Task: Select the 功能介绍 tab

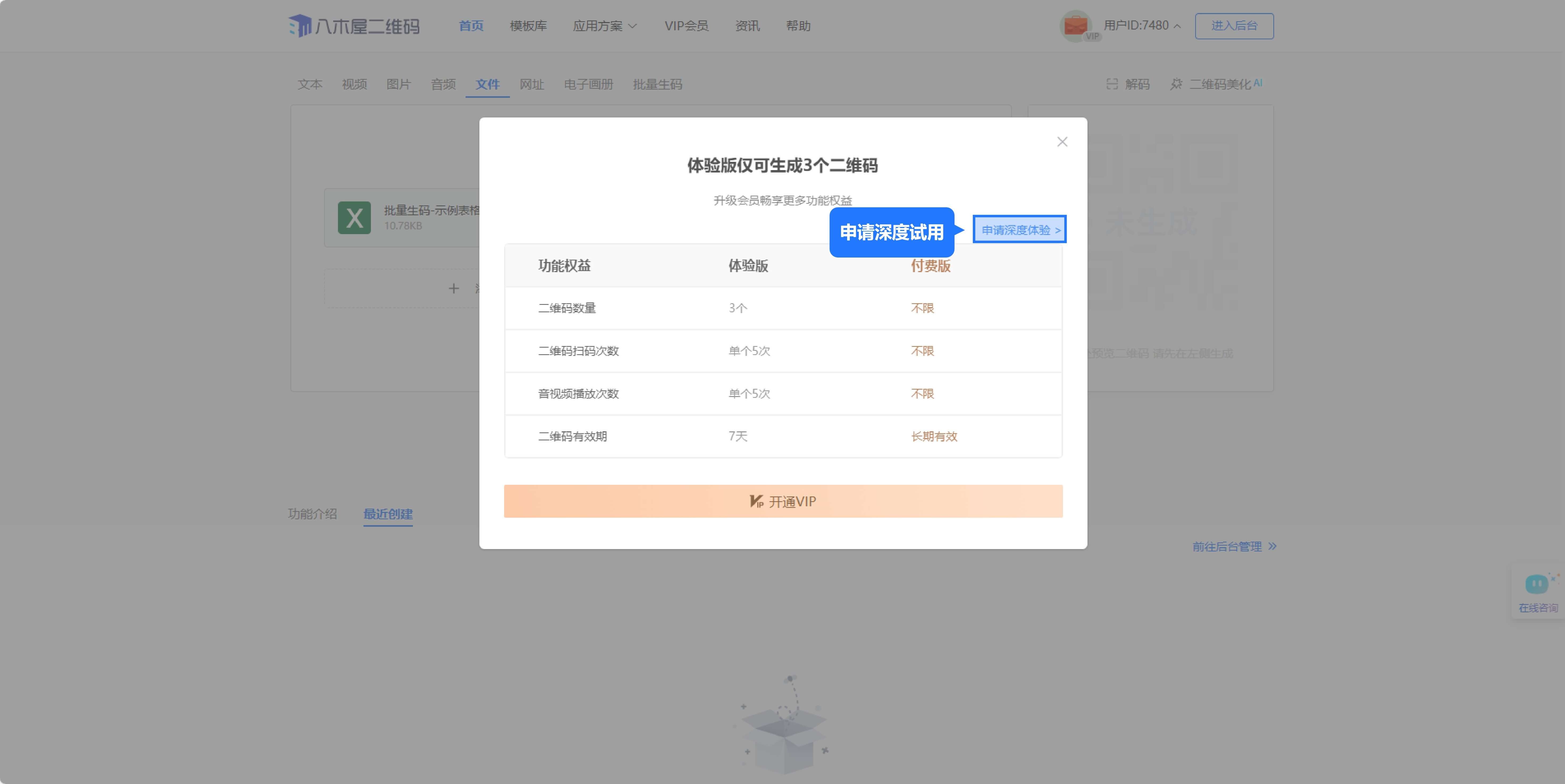Action: pos(312,514)
